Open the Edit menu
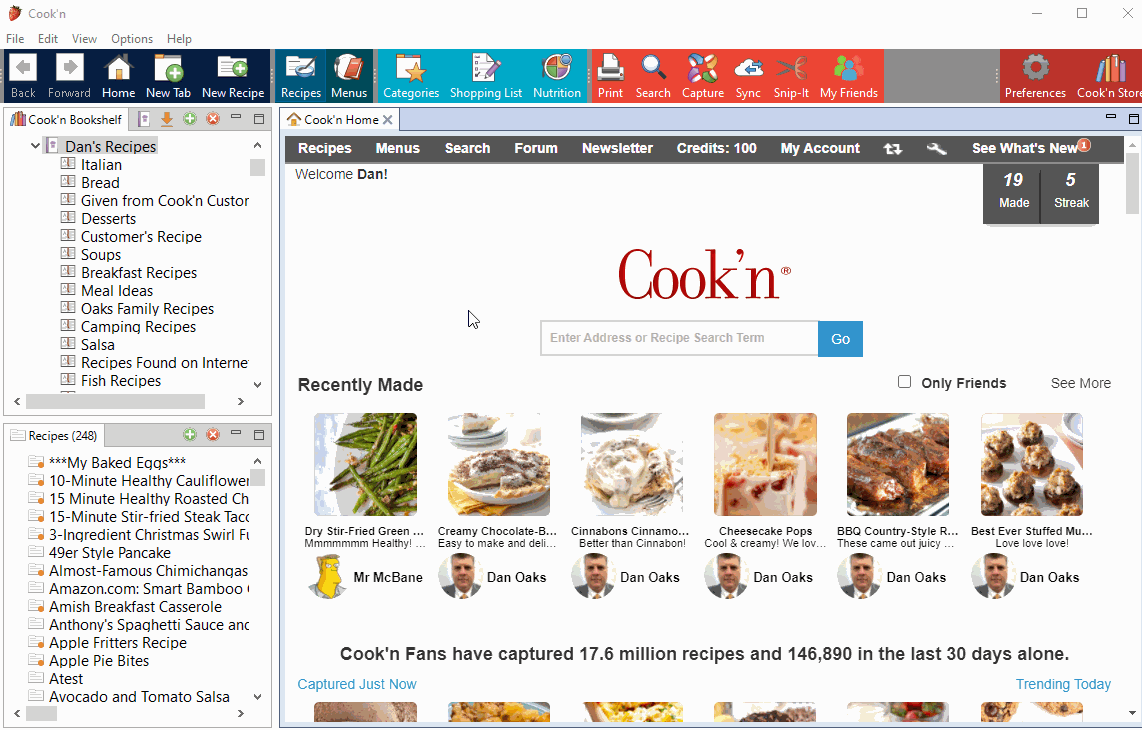 [48, 39]
